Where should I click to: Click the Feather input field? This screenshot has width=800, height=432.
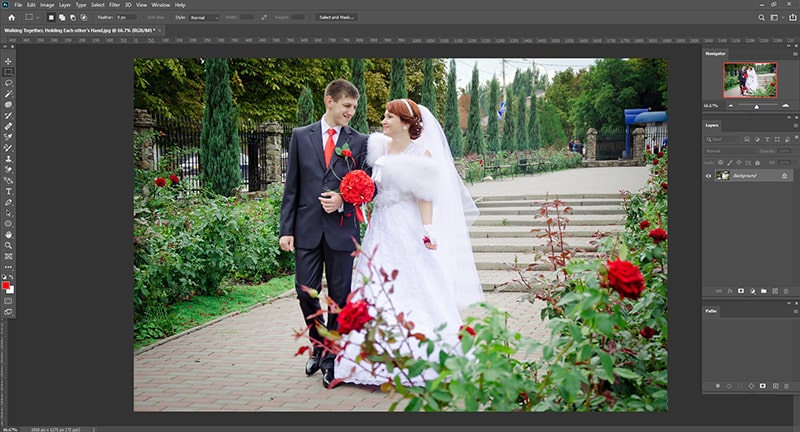coord(126,17)
